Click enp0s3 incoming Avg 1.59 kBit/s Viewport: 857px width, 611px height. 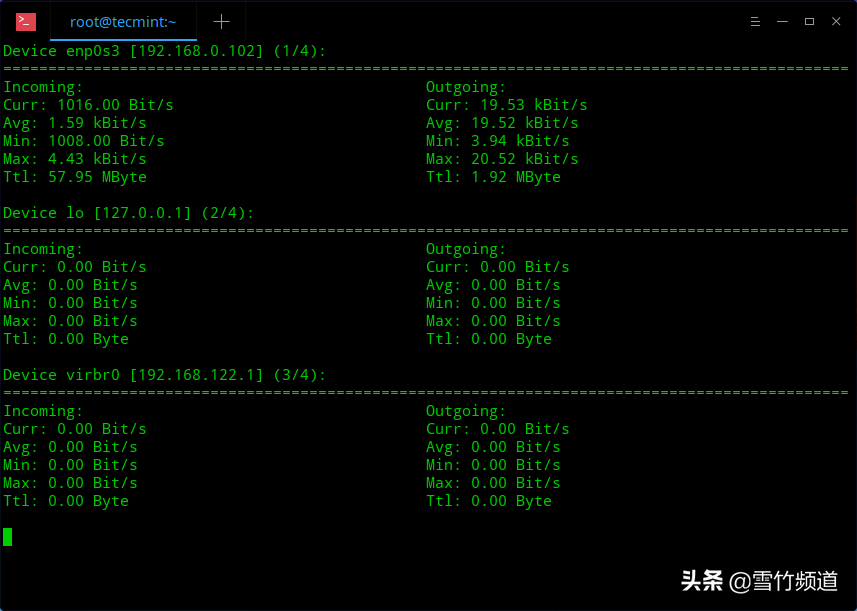pos(75,123)
